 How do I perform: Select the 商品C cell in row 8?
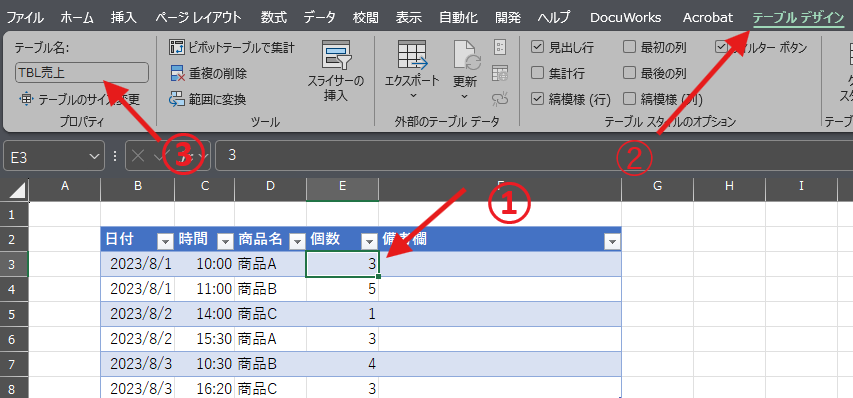click(x=270, y=389)
